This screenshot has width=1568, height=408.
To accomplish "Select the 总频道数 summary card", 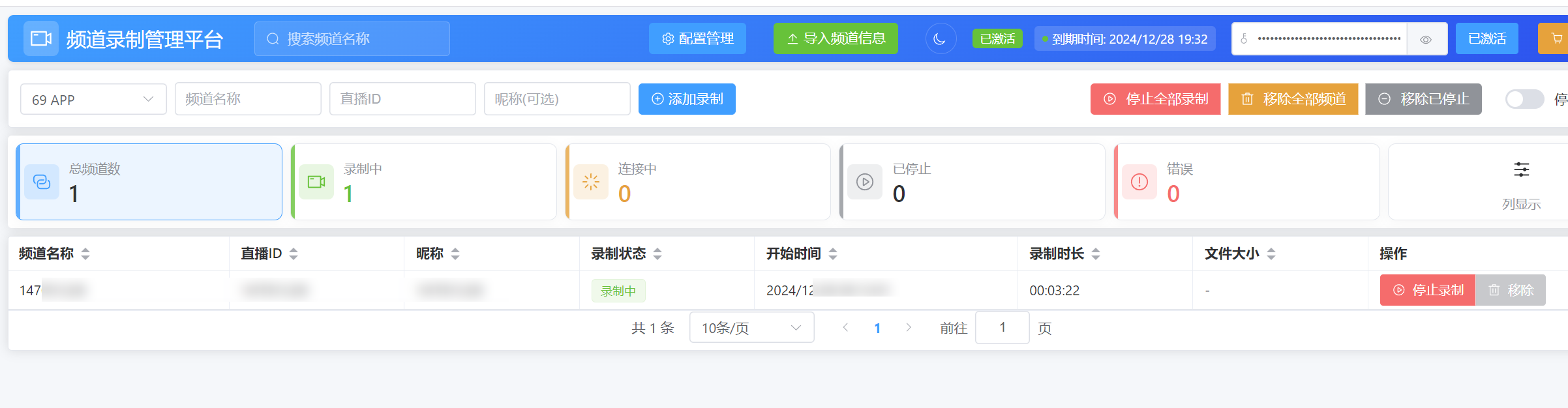I will [149, 182].
